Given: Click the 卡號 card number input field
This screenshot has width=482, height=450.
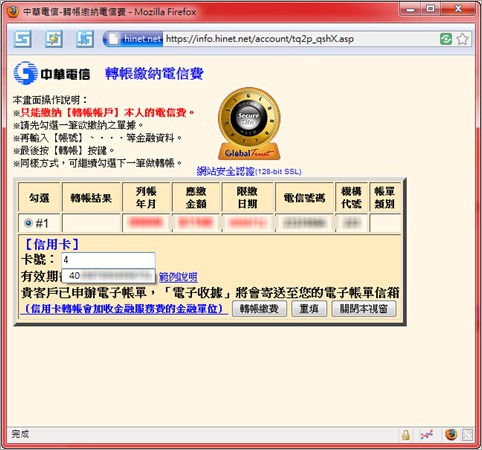Looking at the screenshot, I should [108, 260].
